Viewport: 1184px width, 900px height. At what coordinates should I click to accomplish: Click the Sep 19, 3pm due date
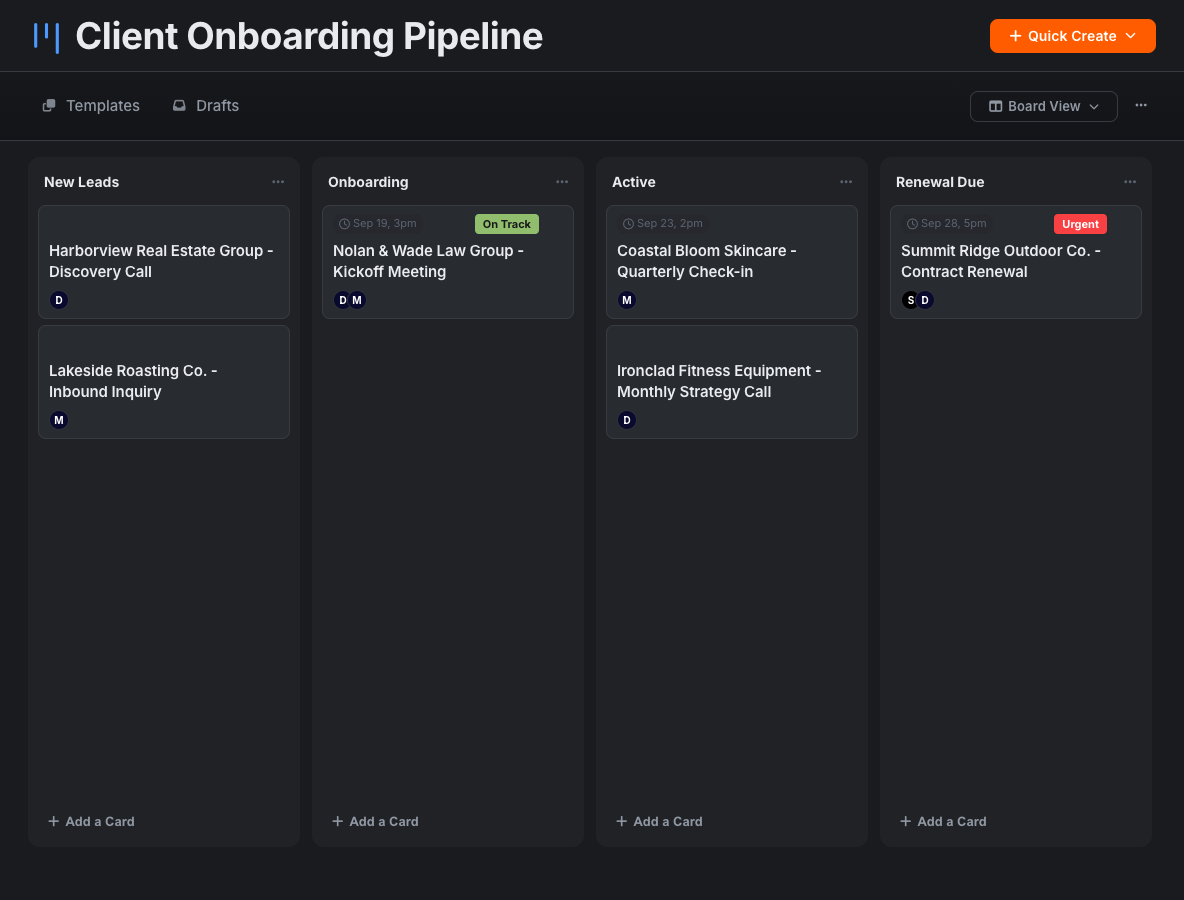tap(378, 223)
